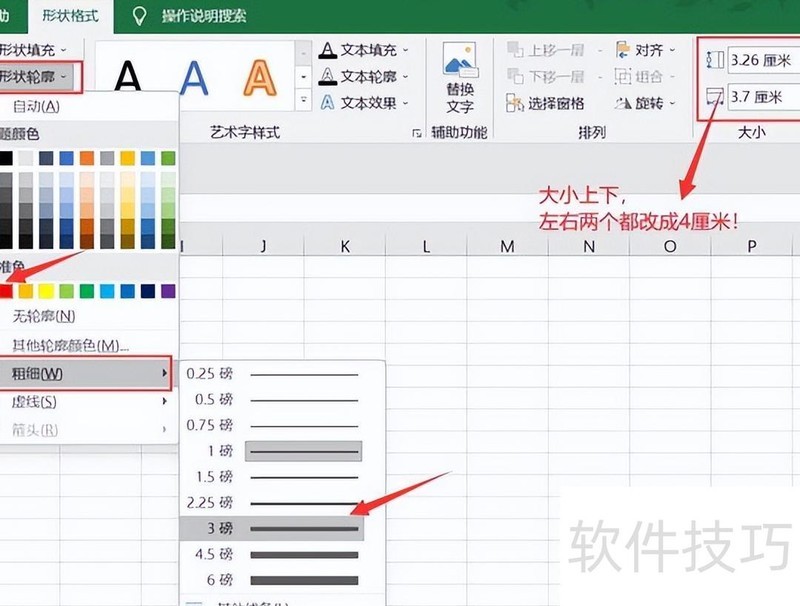Pick the standard purple color swatch
Viewport: 800px width, 606px height.
click(x=168, y=291)
